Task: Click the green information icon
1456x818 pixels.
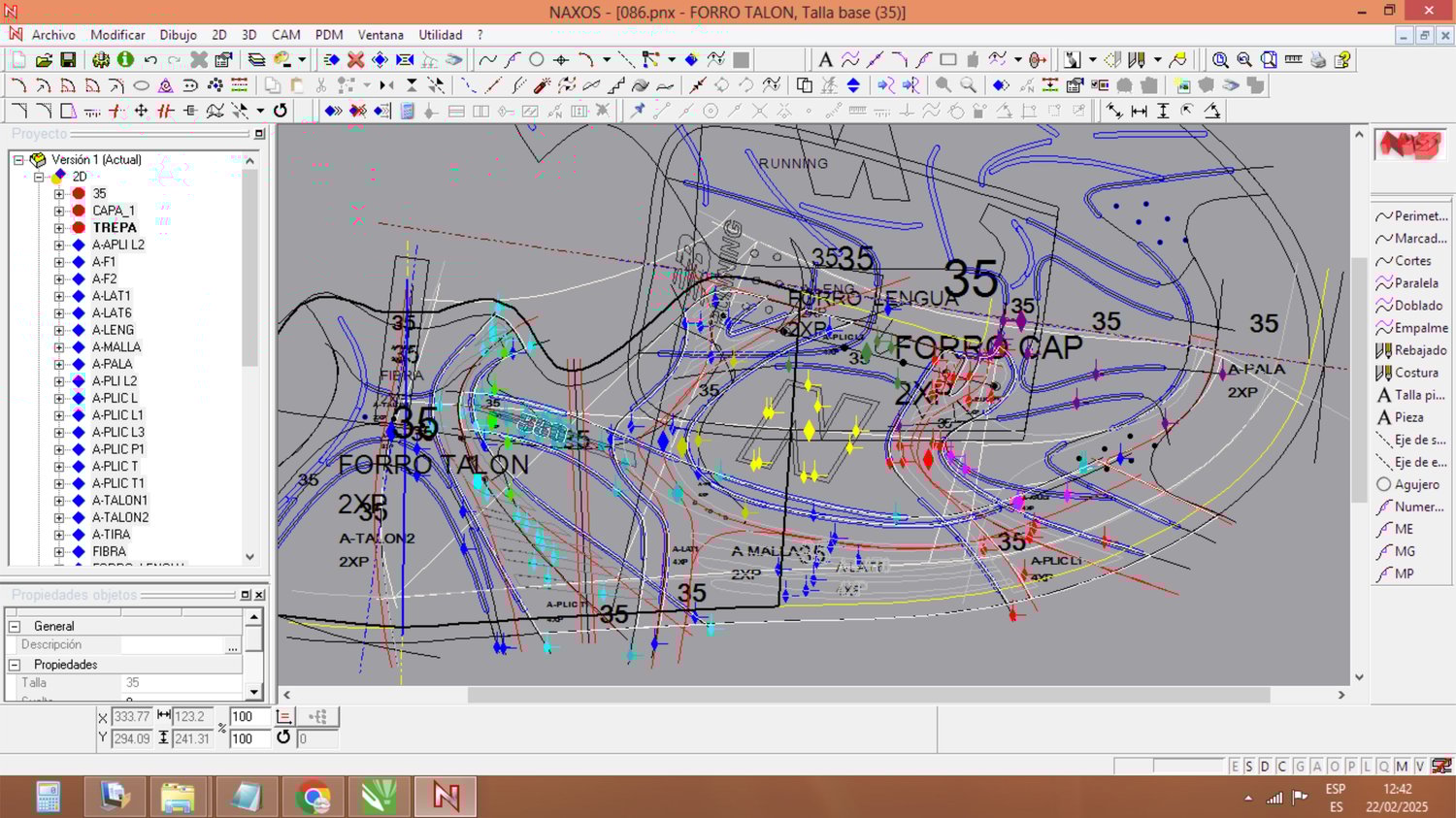Action: tap(125, 60)
